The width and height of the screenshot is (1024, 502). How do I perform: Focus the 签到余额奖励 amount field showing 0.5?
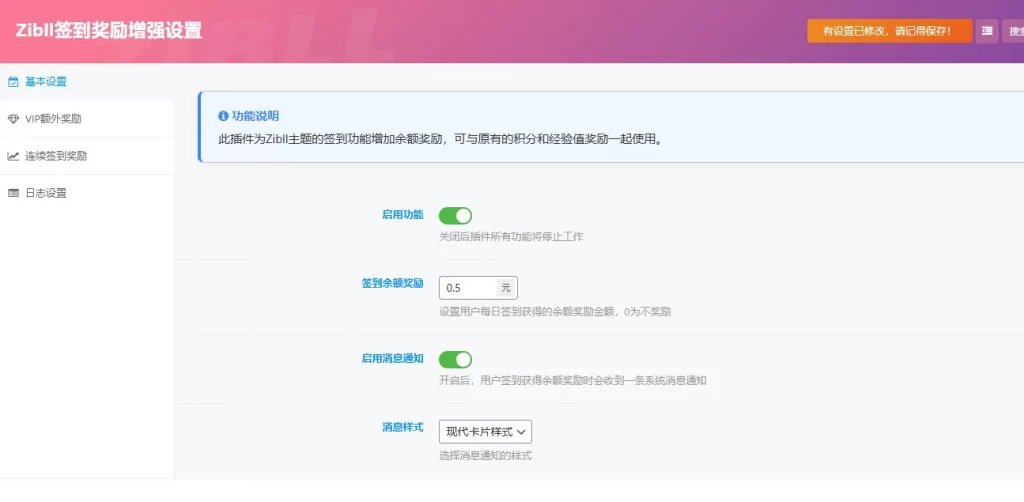click(467, 288)
